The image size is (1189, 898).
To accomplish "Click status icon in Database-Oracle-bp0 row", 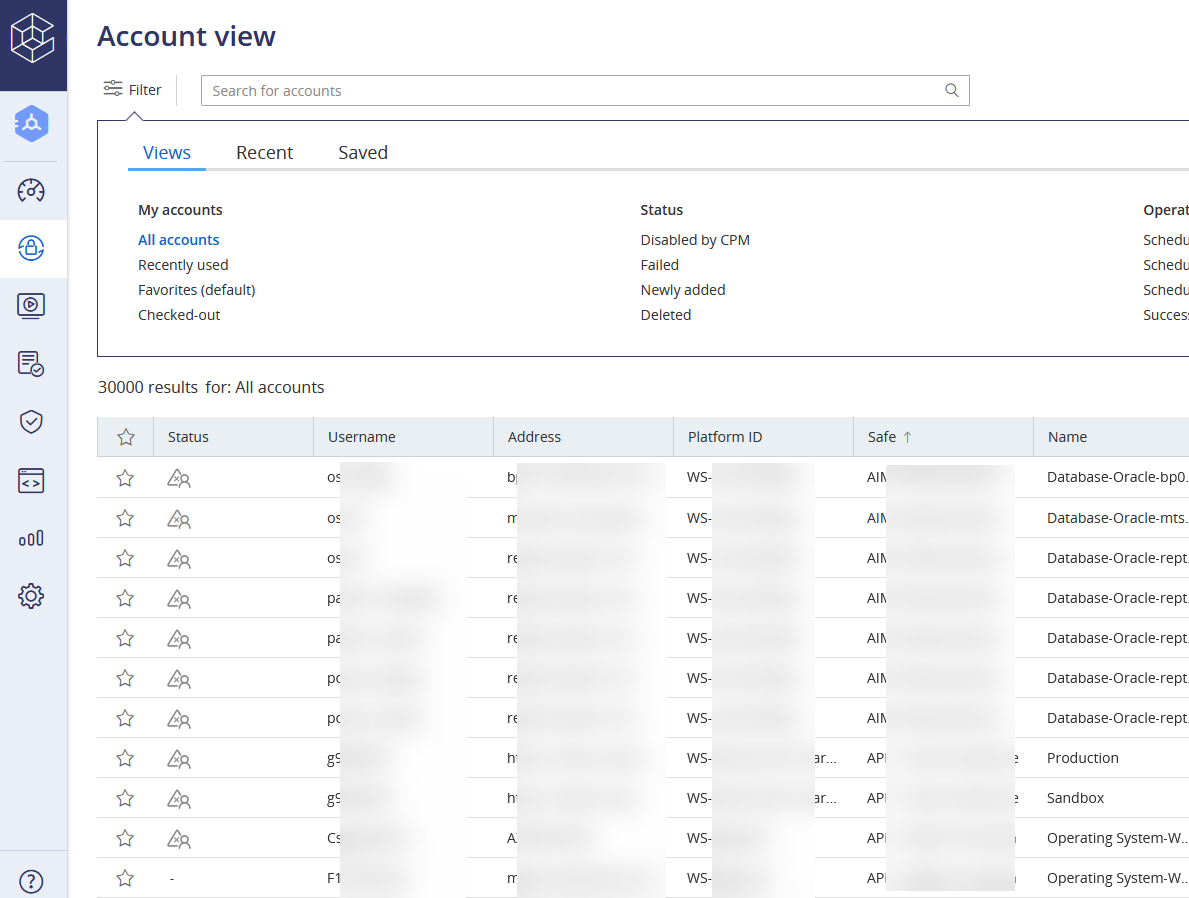I will tap(179, 479).
